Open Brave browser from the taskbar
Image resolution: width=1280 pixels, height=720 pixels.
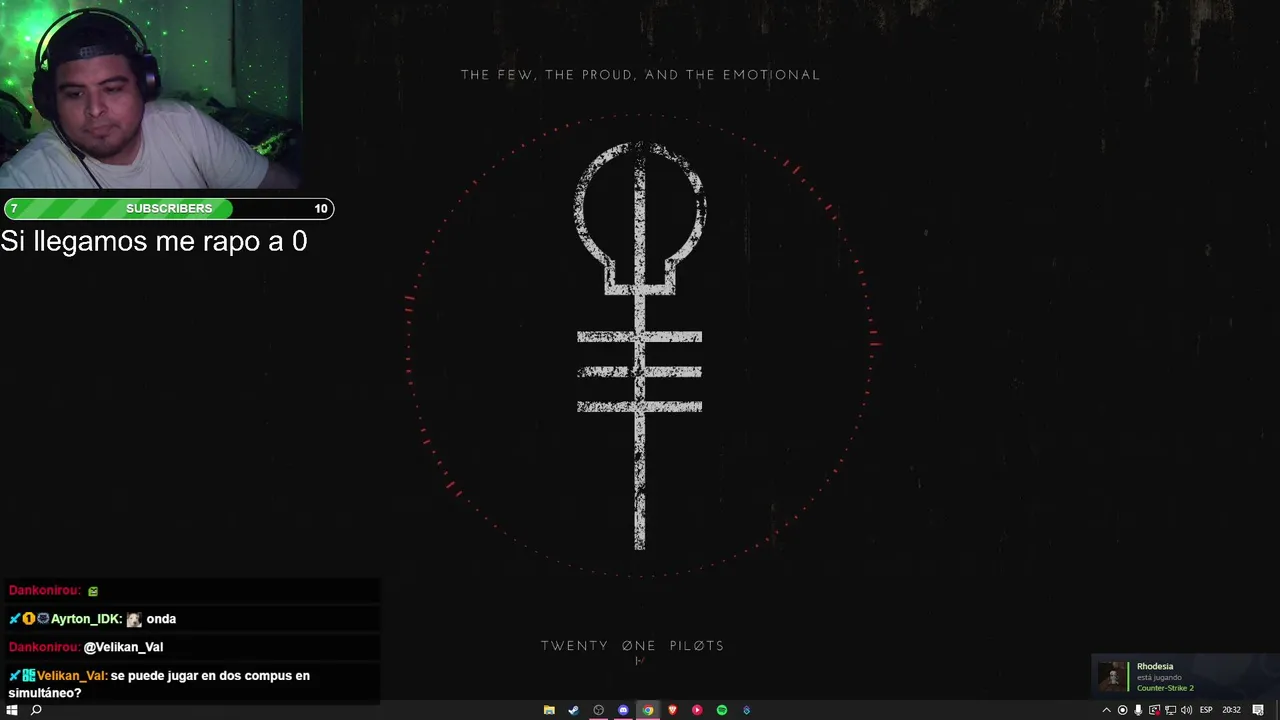[x=672, y=710]
